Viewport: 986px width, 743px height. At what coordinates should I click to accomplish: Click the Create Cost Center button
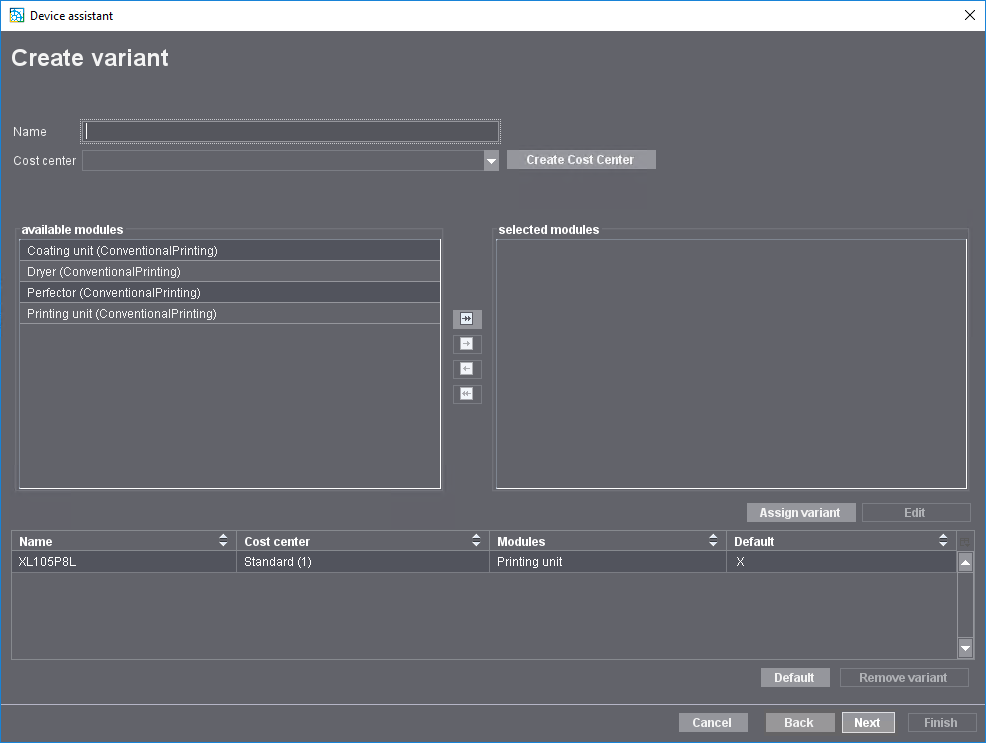tap(581, 159)
